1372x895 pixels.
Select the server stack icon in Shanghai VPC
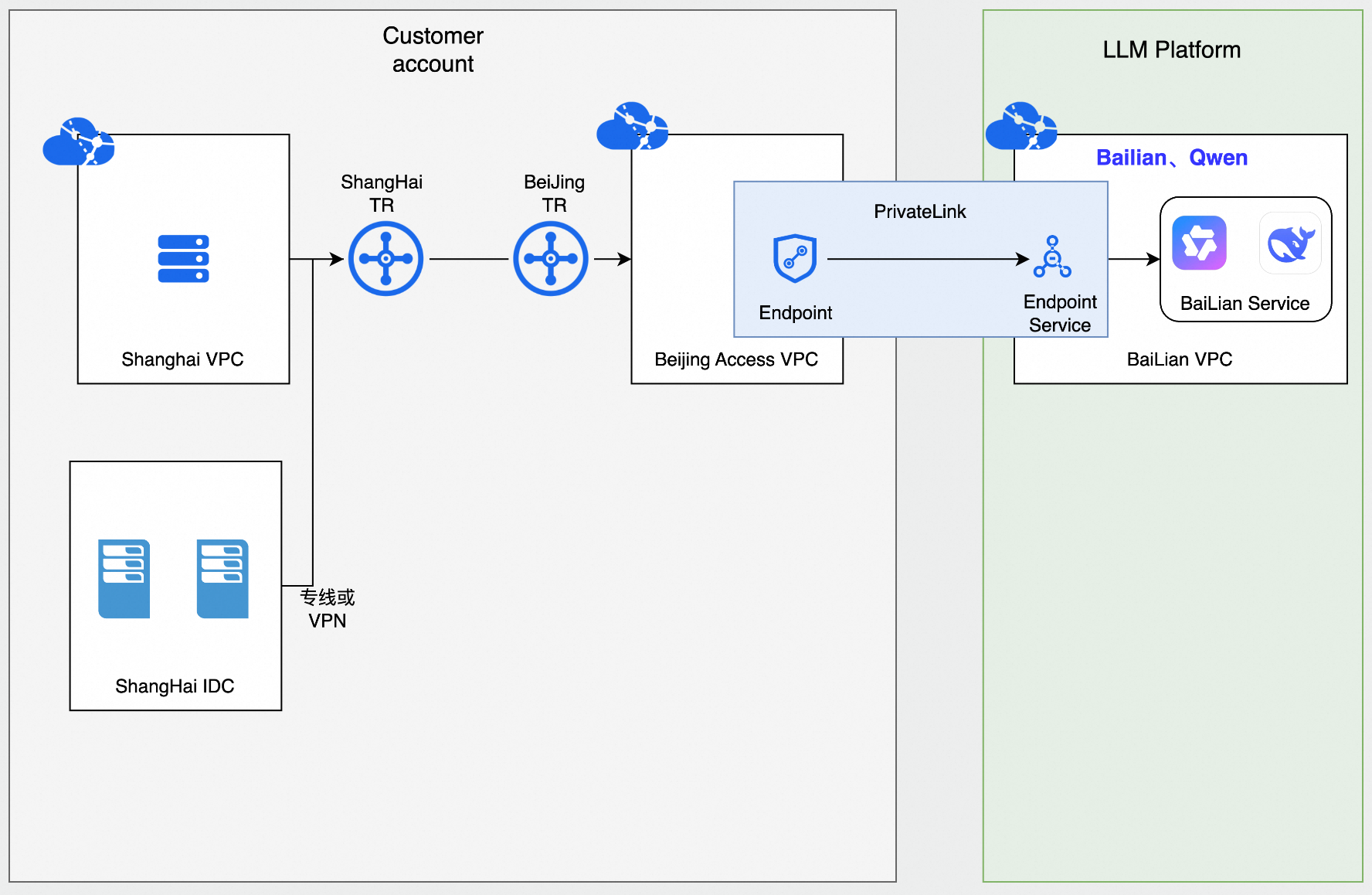pos(183,259)
